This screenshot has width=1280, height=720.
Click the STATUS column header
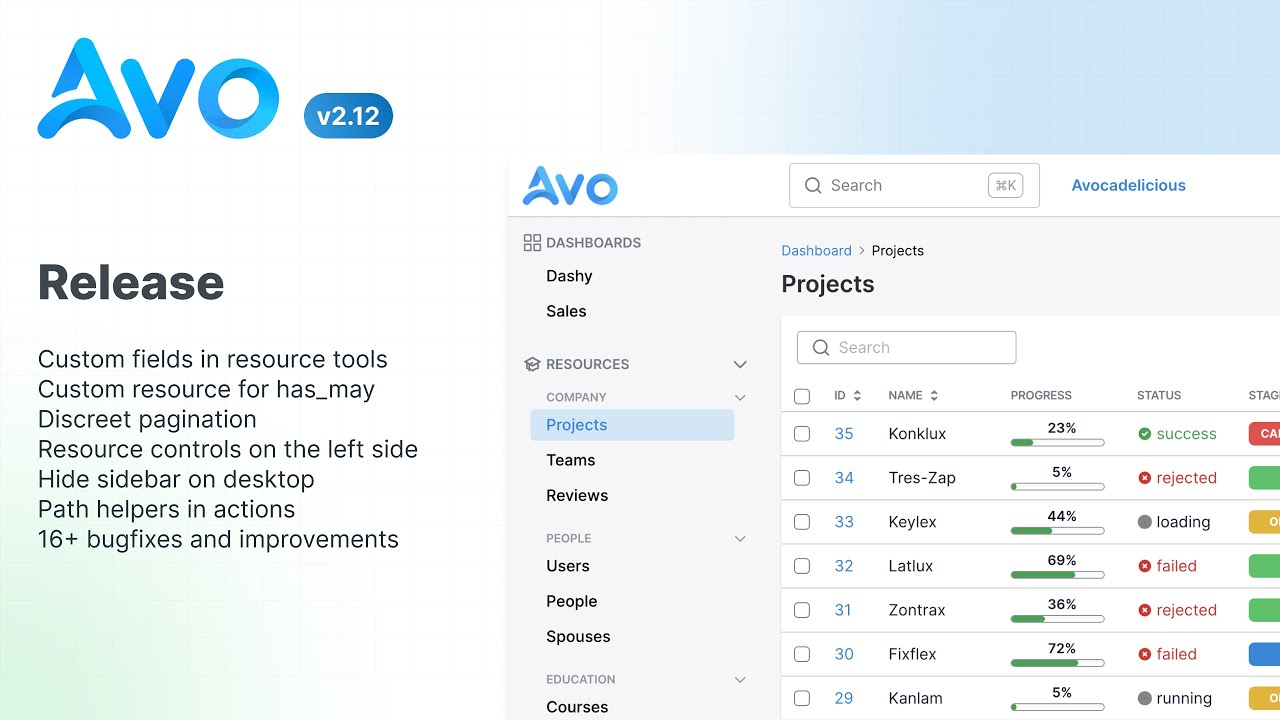click(x=1159, y=396)
